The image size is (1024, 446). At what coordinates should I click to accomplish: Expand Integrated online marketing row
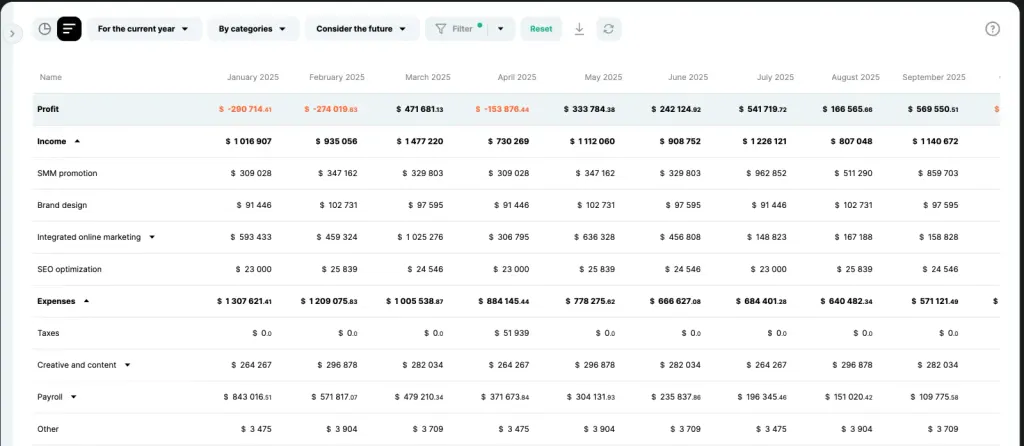click(152, 237)
